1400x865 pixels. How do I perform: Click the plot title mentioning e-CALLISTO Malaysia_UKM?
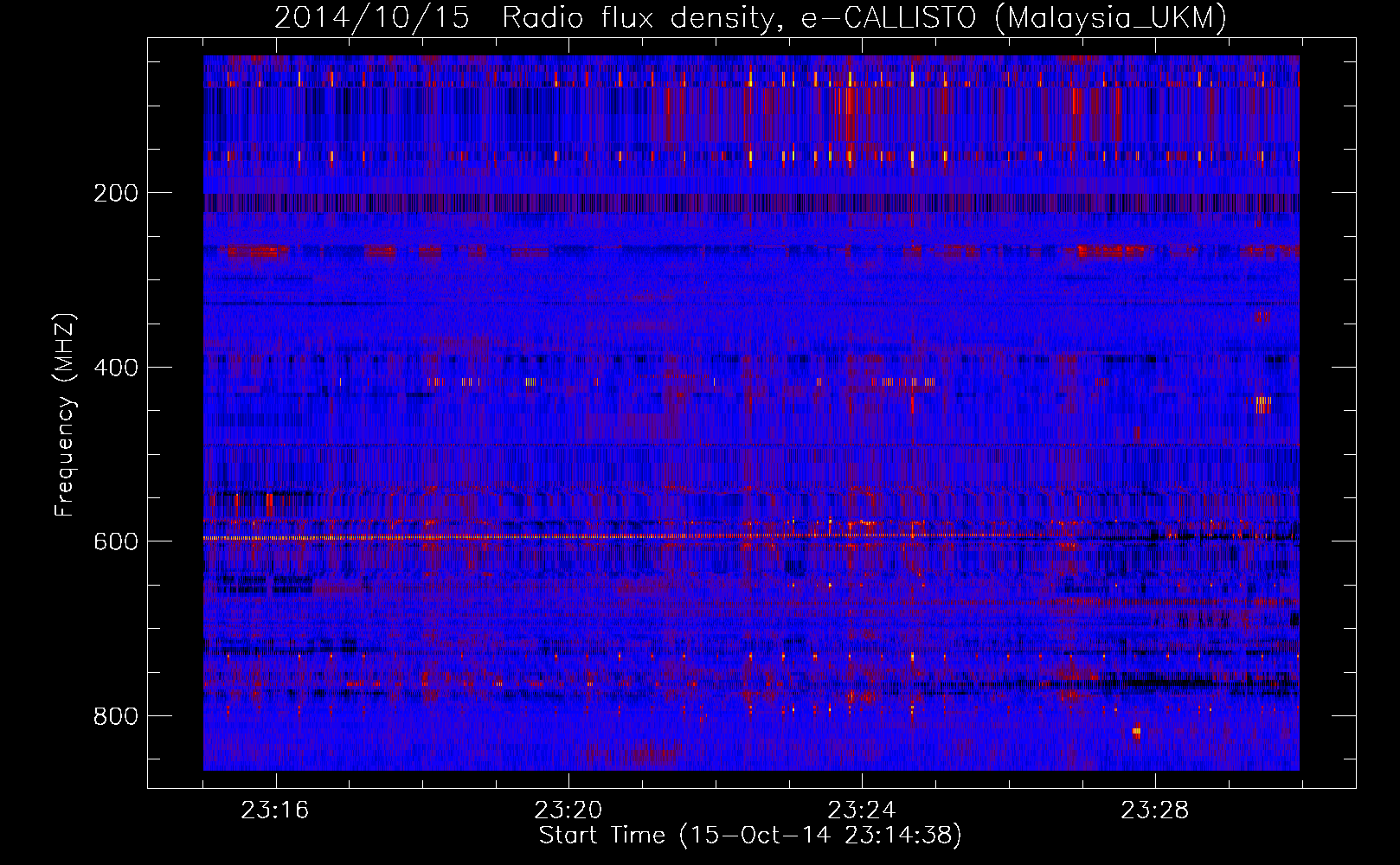point(750,18)
